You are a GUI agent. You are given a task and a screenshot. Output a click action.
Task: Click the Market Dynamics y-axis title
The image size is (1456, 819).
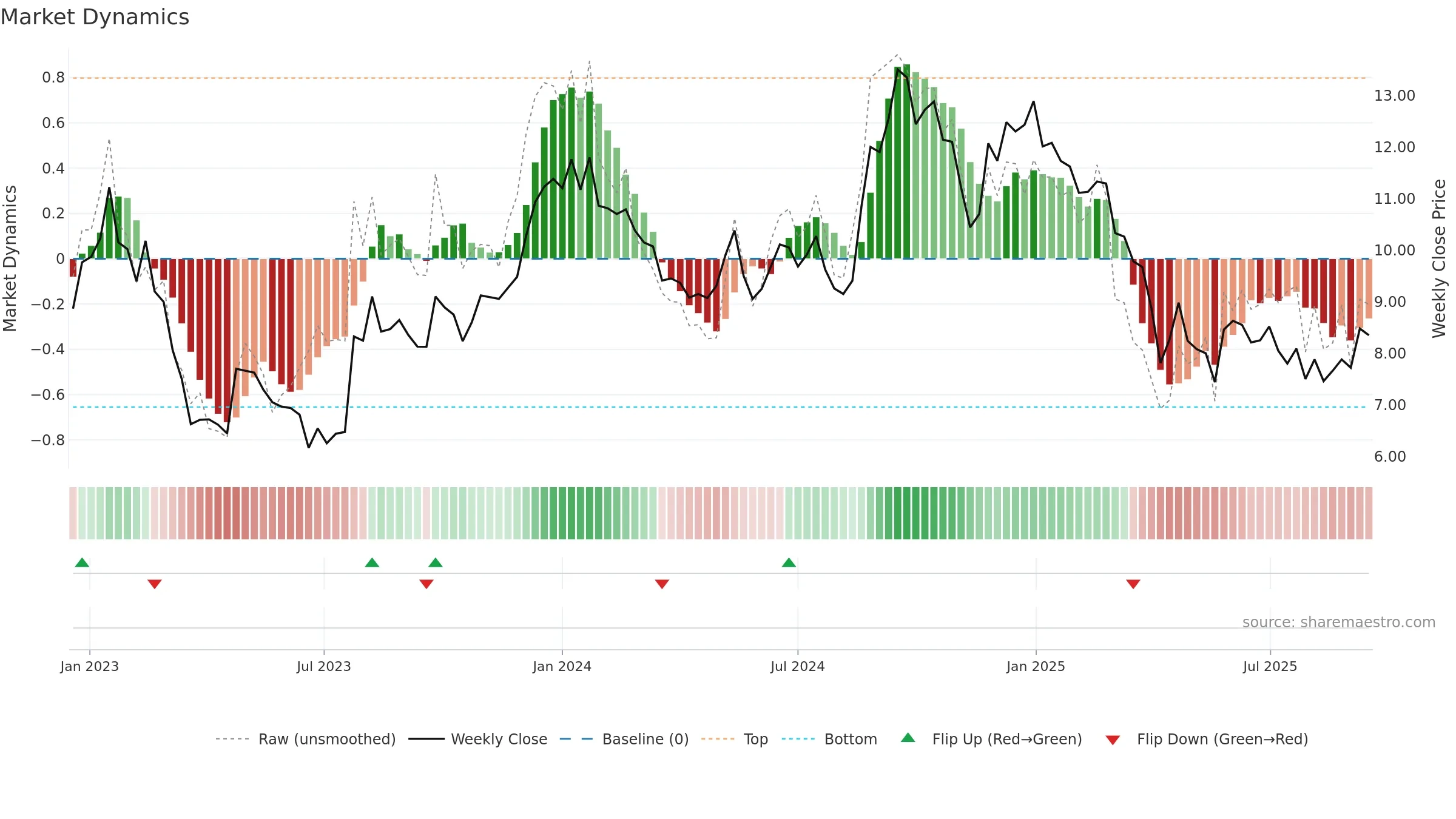[10, 258]
